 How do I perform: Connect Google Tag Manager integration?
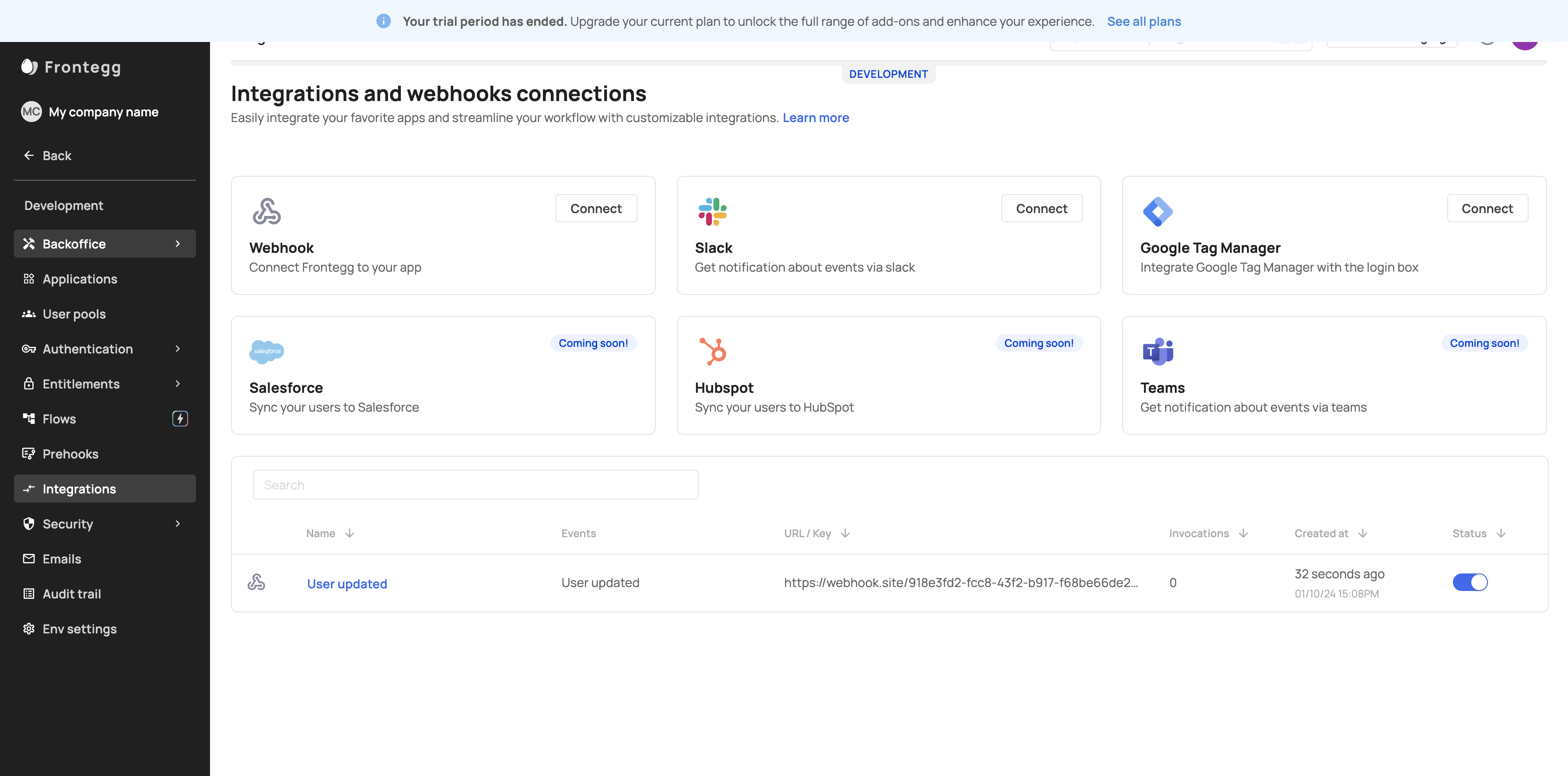1487,208
